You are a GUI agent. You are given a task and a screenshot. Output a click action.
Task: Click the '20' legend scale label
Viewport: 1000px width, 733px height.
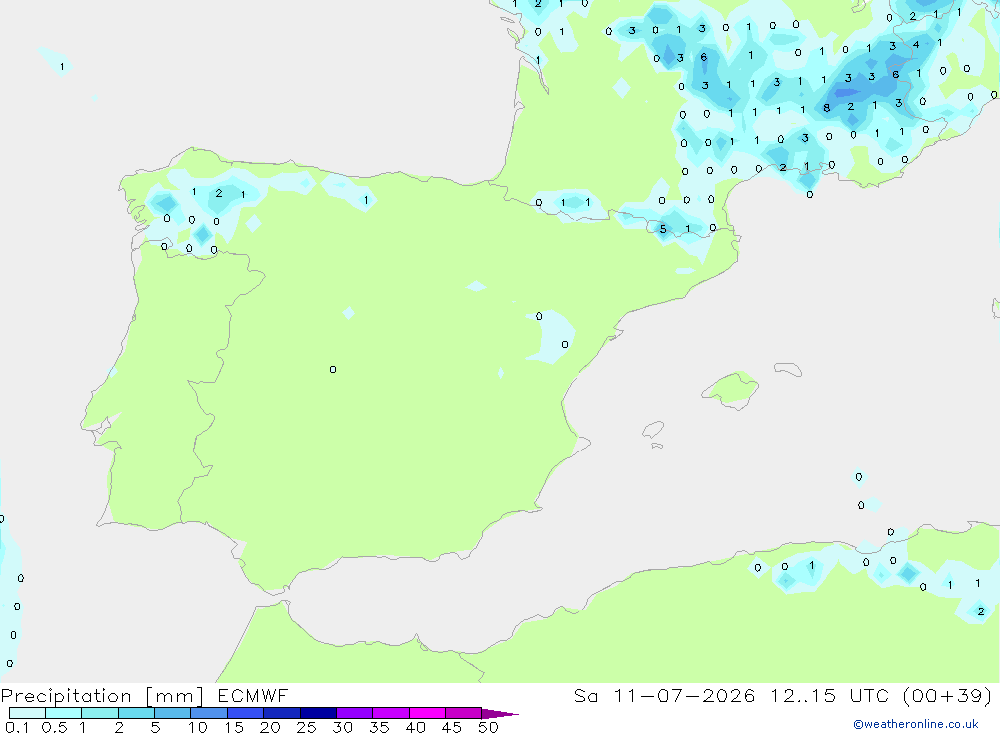click(270, 727)
